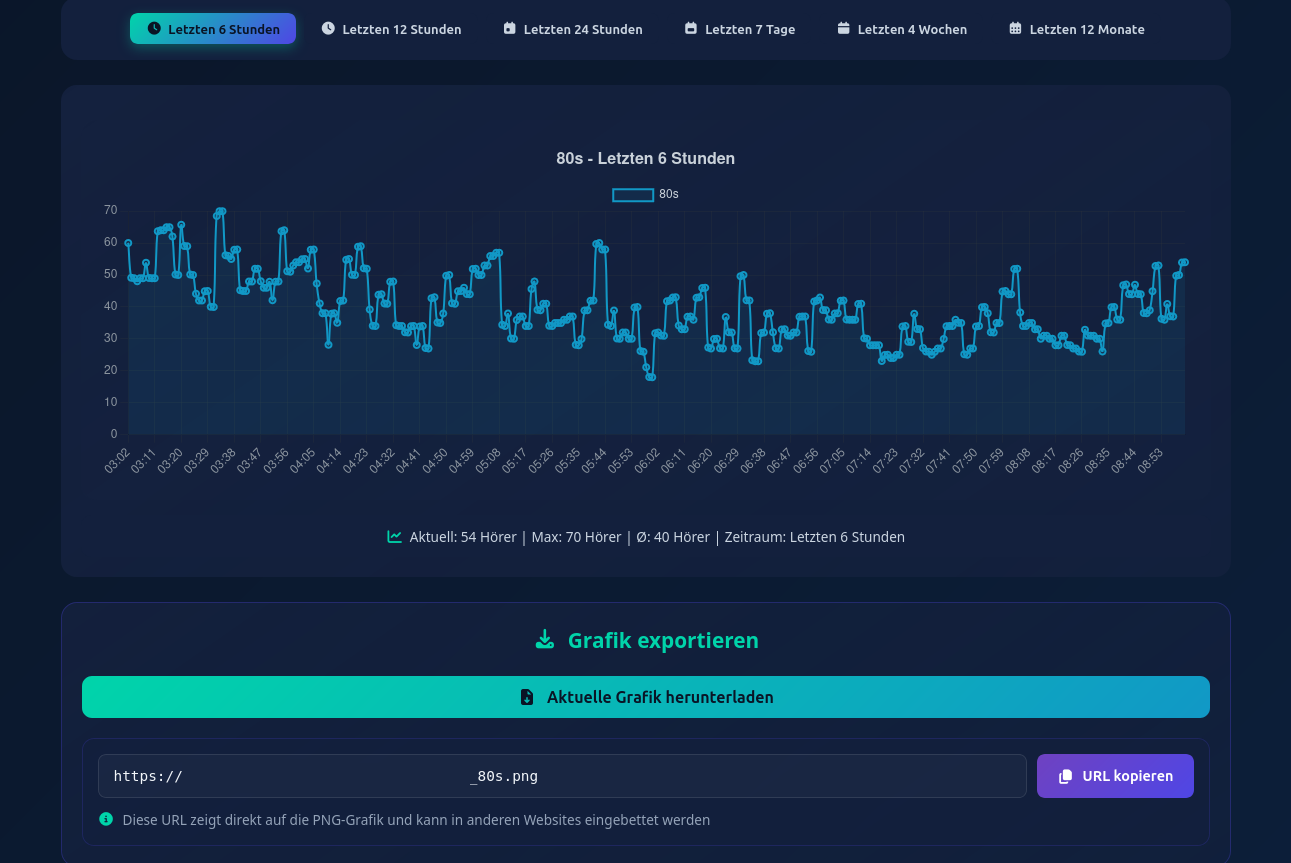Viewport: 1291px width, 863px height.
Task: Click the chart line icon beside Aktuell
Action: tap(395, 537)
